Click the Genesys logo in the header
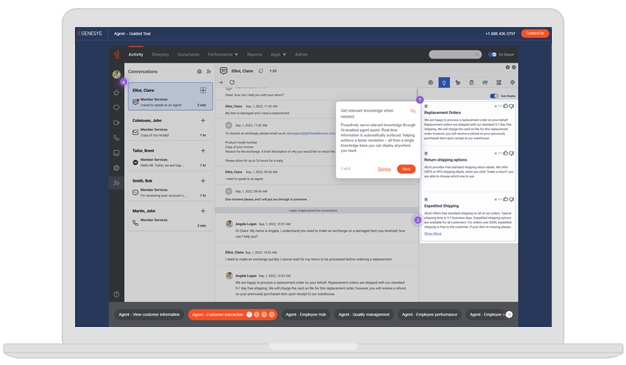Screen dimensions: 626x365 coord(90,33)
